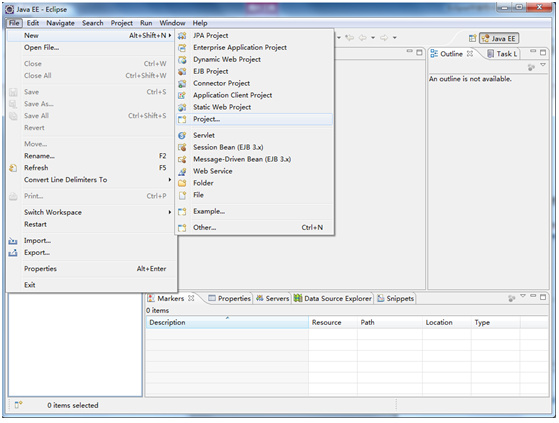Click the EJB Project icon
The image size is (559, 423).
point(182,71)
